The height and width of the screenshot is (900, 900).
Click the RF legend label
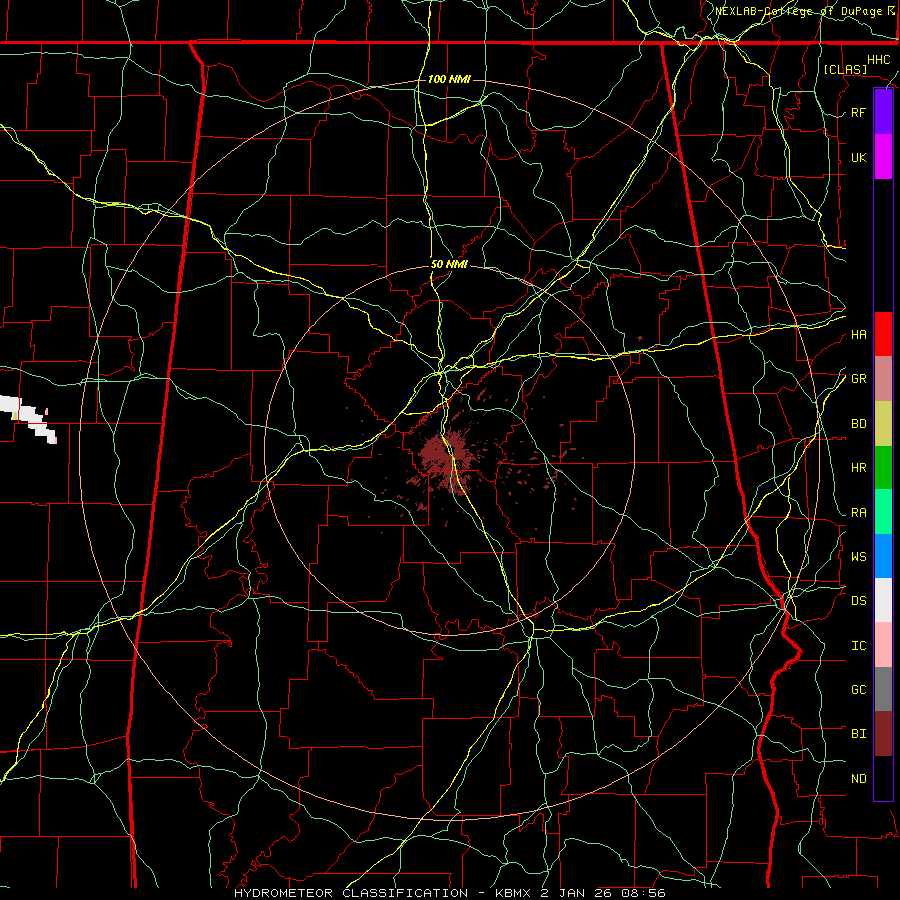[858, 112]
